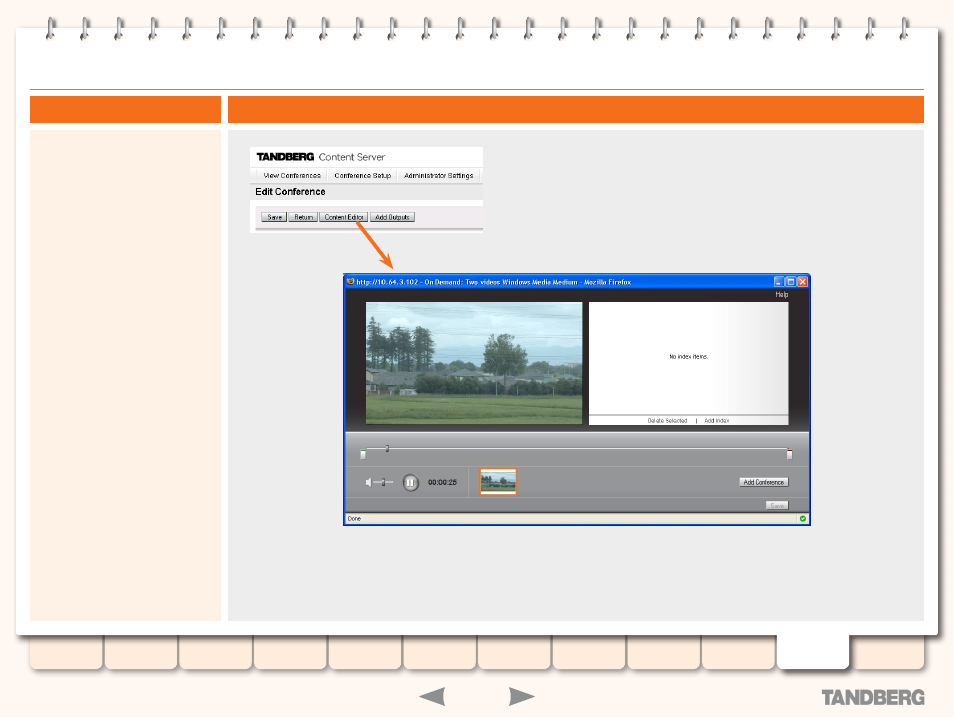The width and height of the screenshot is (954, 717).
Task: Click the end trim marker on timeline
Action: click(789, 454)
